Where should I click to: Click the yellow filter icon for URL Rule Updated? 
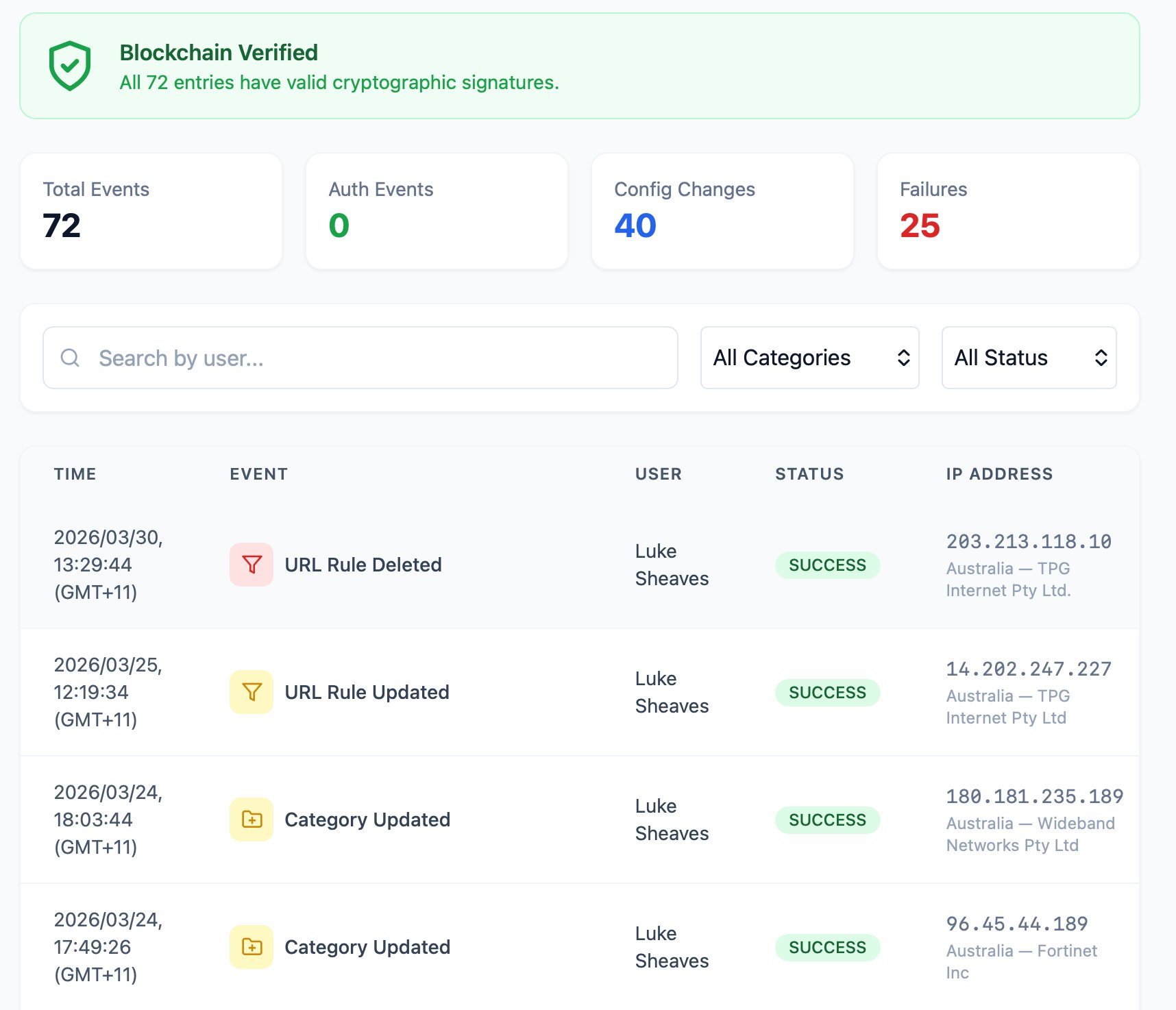tap(252, 692)
